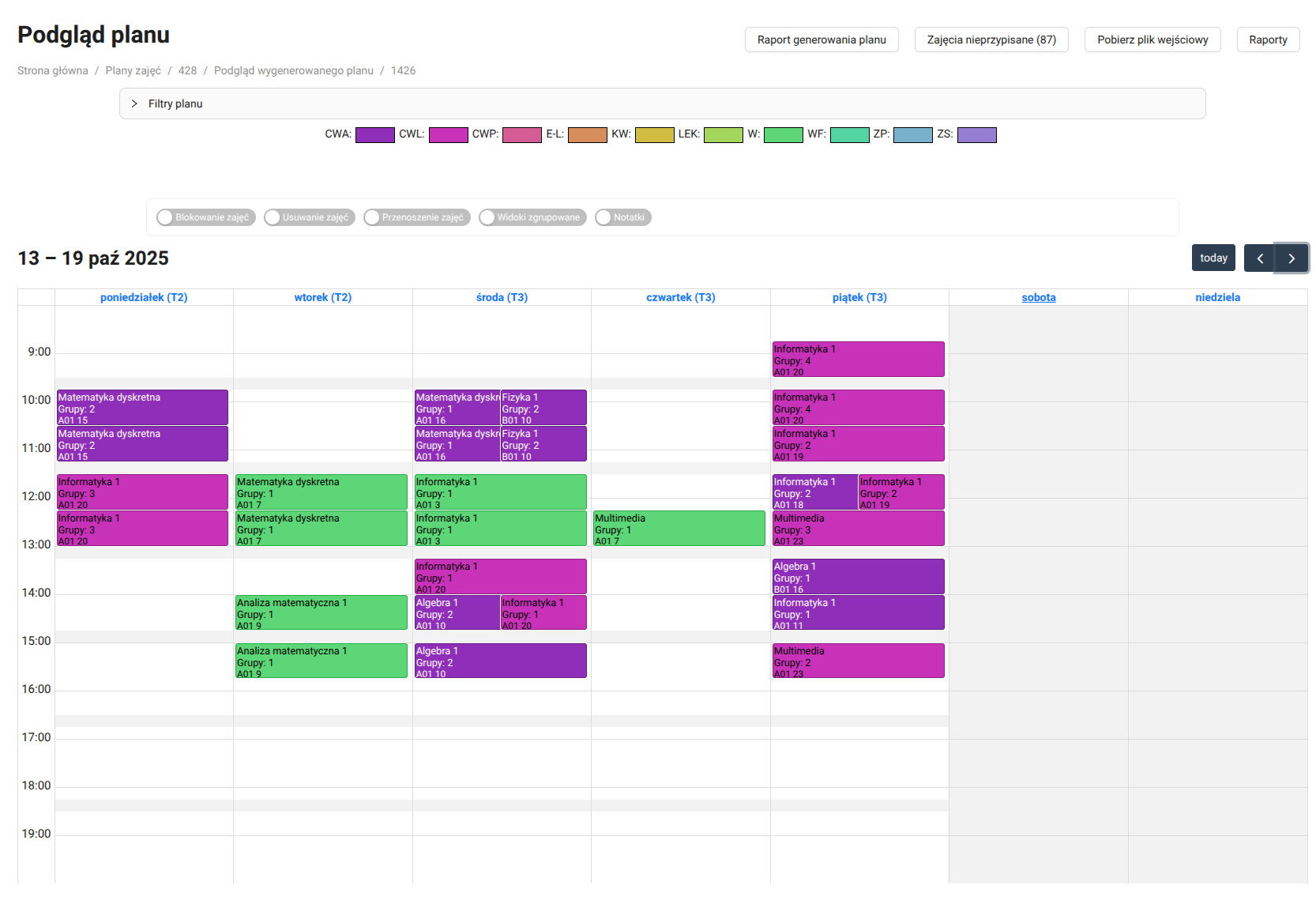Open Strona główna breadcrumb link
The height and width of the screenshot is (904, 1316).
click(53, 70)
